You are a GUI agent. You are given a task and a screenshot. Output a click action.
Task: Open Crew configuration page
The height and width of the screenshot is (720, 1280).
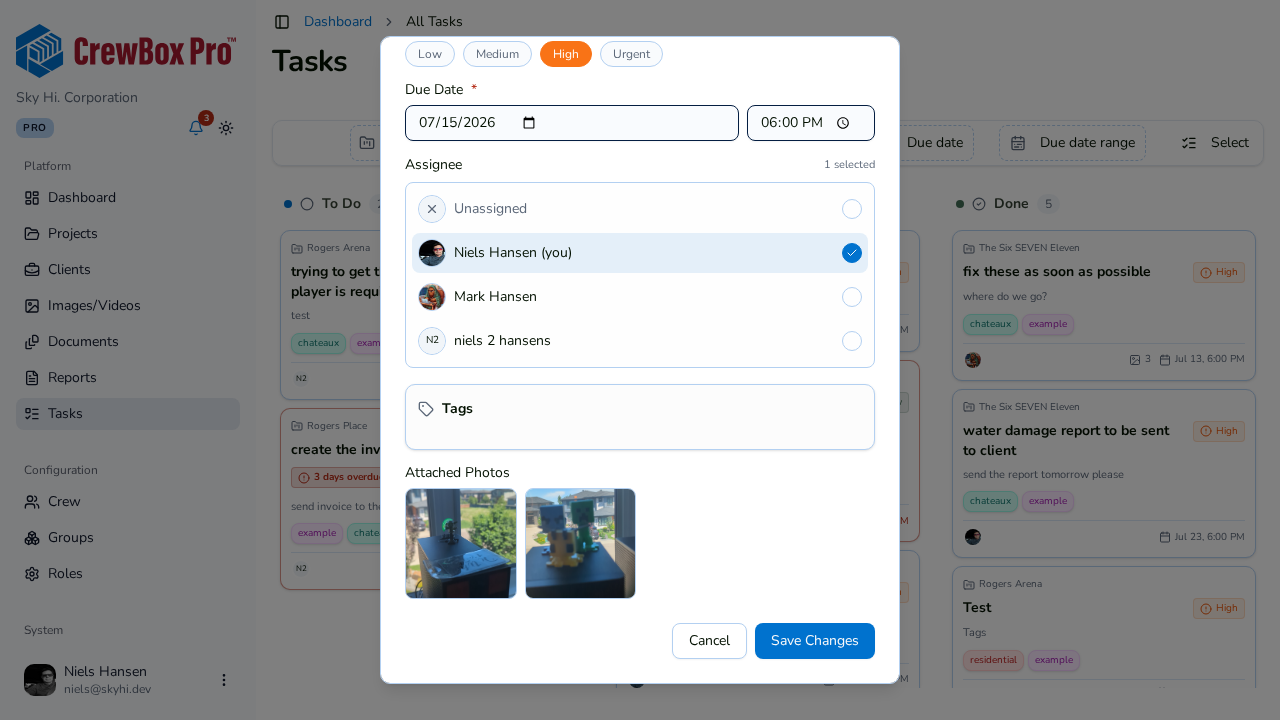(128, 502)
